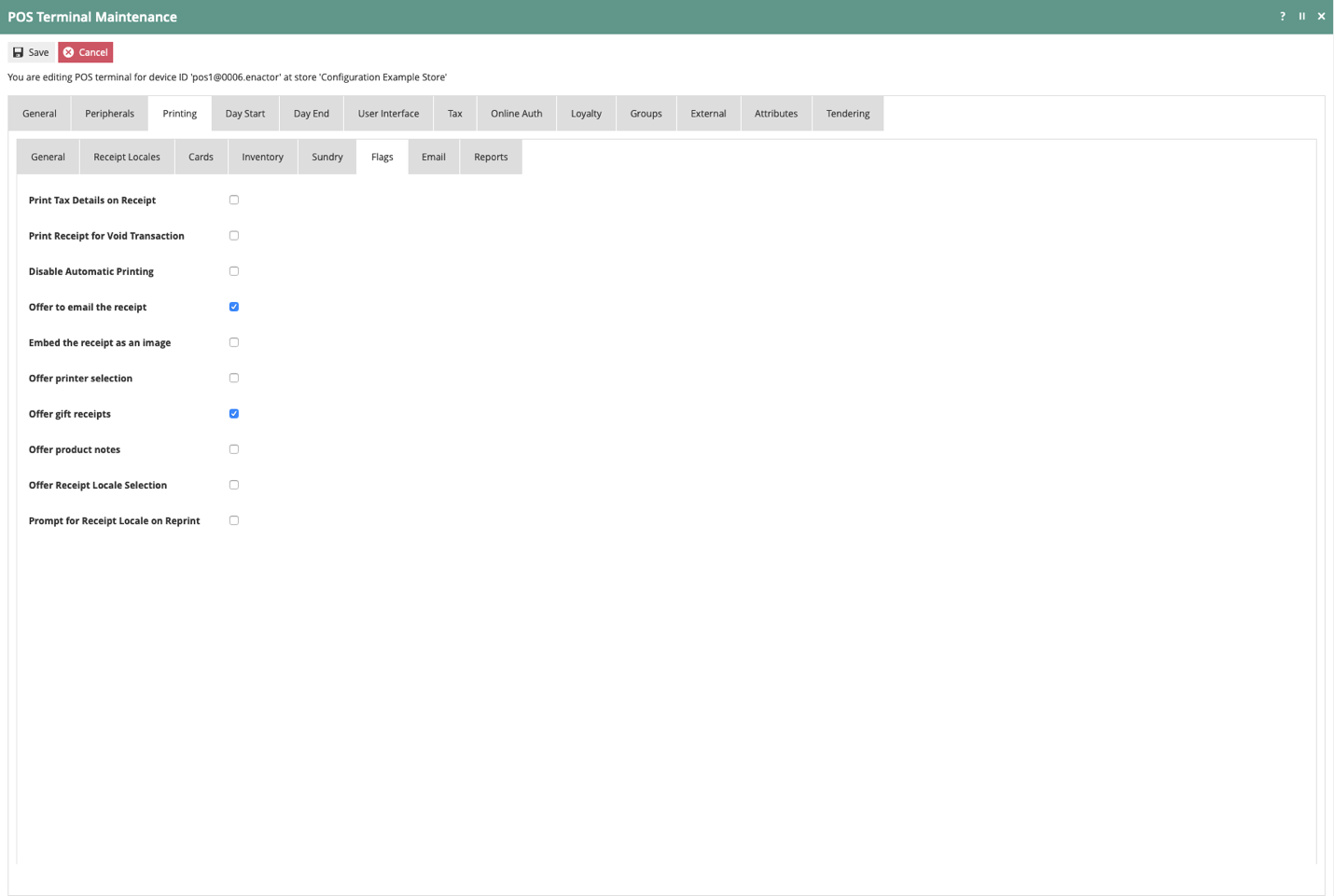
Task: Select the Online Auth tab
Action: coord(517,114)
